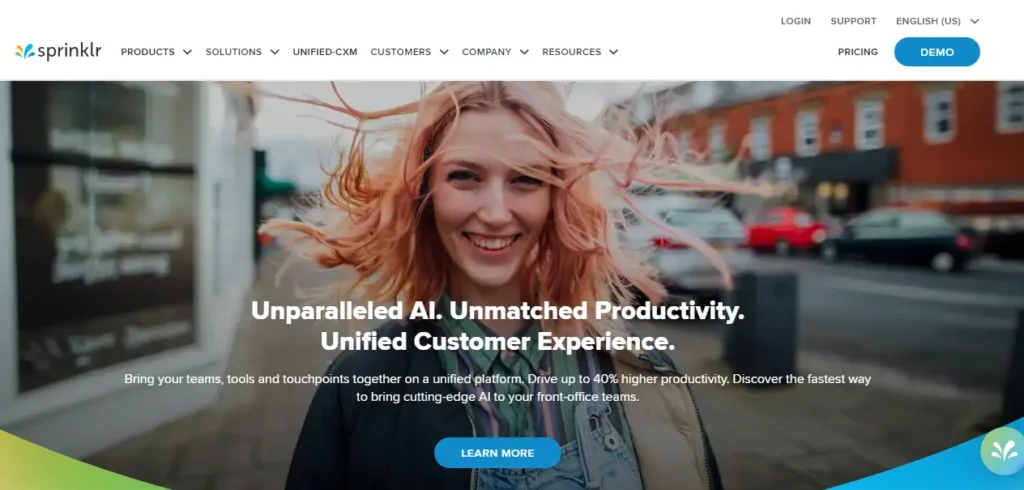Expand the Products dropdown chevron
This screenshot has height=490, width=1024.
(x=187, y=52)
